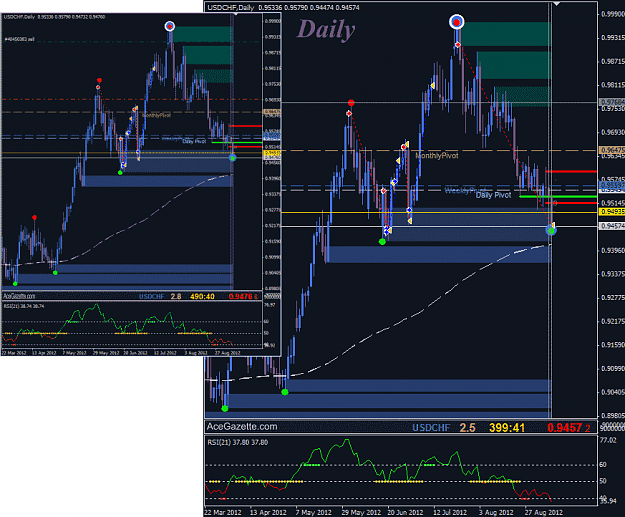Click the 29 May 2012 date on the large chart
The width and height of the screenshot is (625, 517).
coord(361,512)
